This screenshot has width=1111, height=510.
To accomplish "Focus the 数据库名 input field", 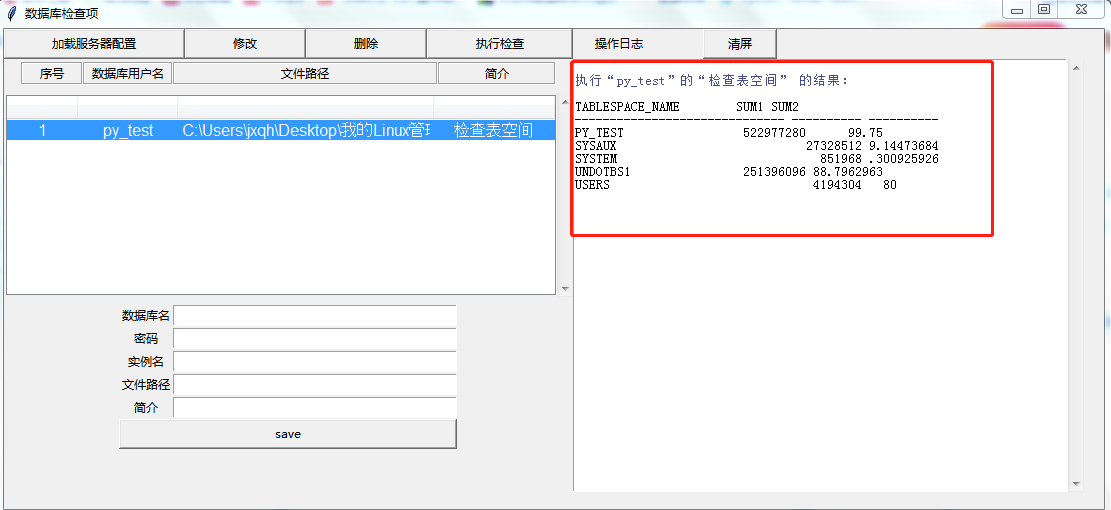I will coord(315,316).
